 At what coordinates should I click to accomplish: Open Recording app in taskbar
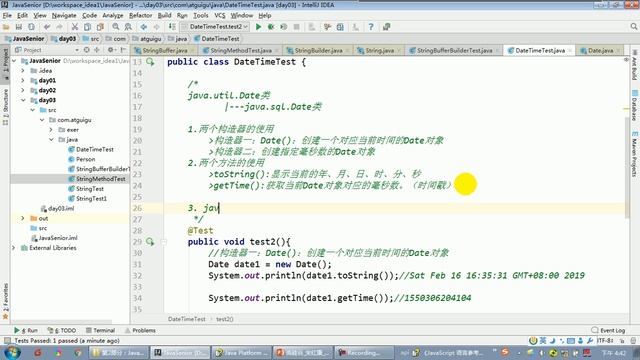(364, 352)
